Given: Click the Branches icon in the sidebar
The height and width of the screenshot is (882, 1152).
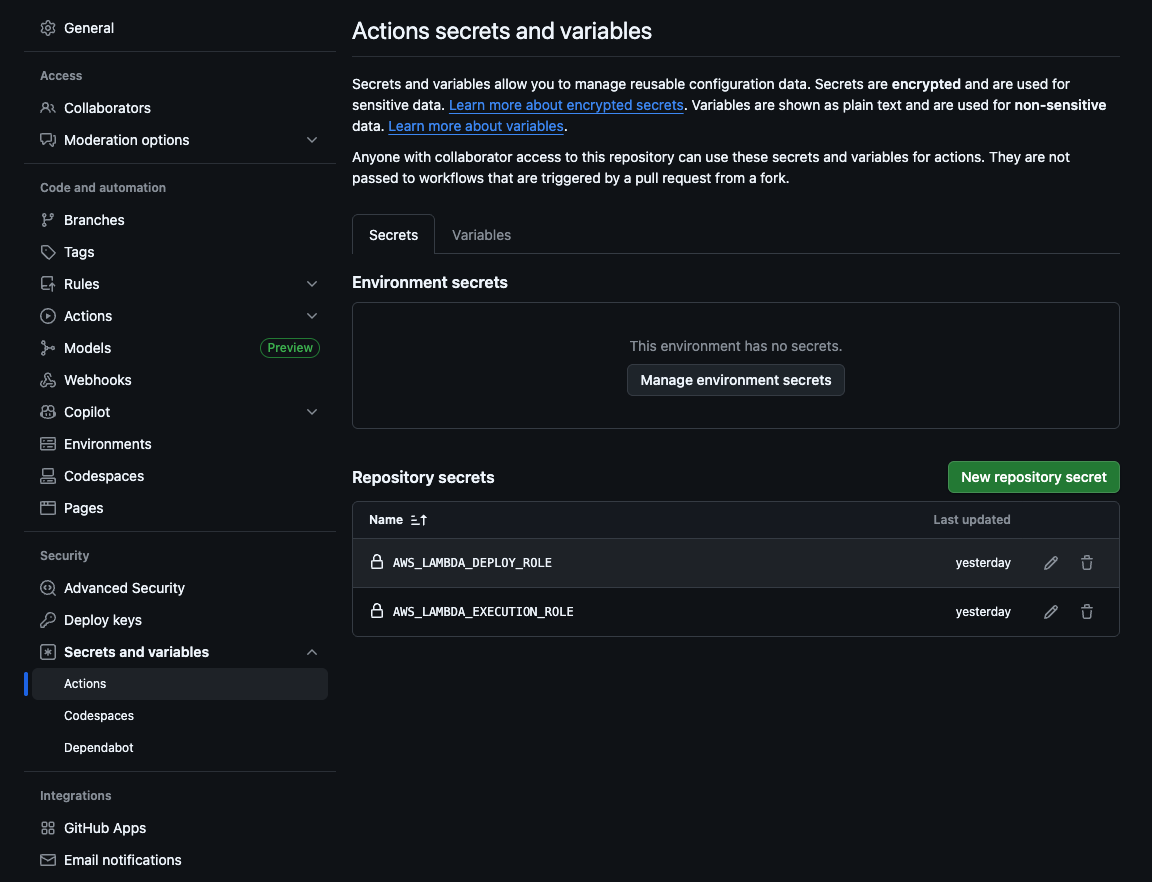Looking at the screenshot, I should pyautogui.click(x=47, y=219).
